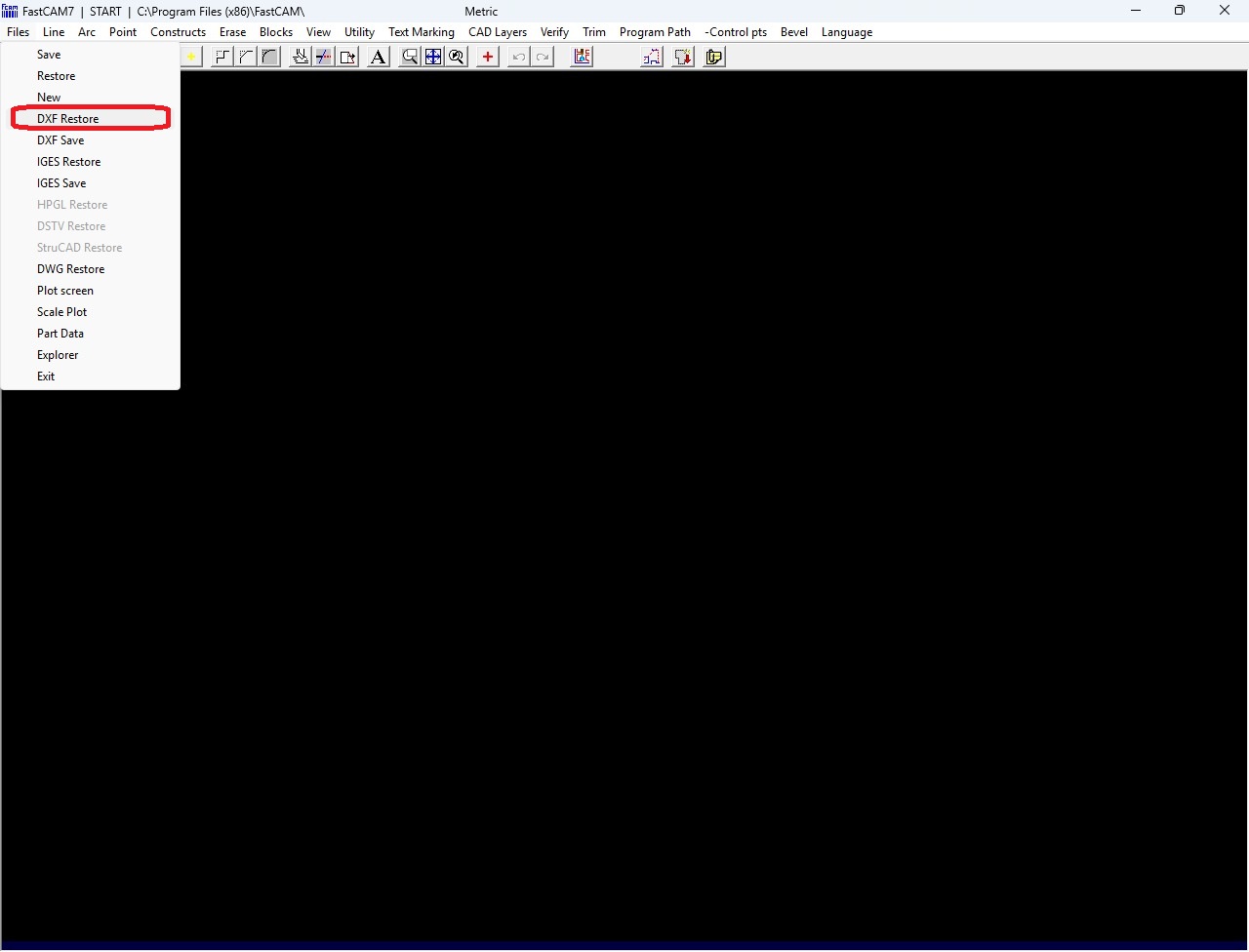Screen dimensions: 1249x952
Task: Click the blue four-arrow zoom extents icon
Action: [433, 57]
